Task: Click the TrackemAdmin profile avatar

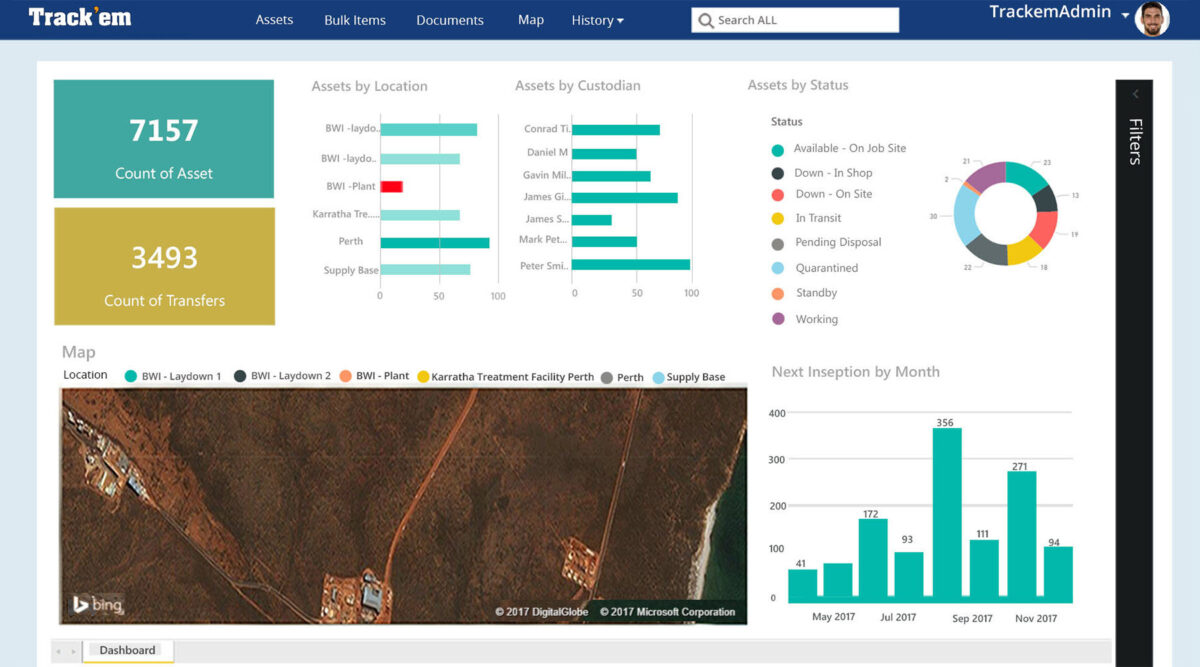Action: 1152,18
